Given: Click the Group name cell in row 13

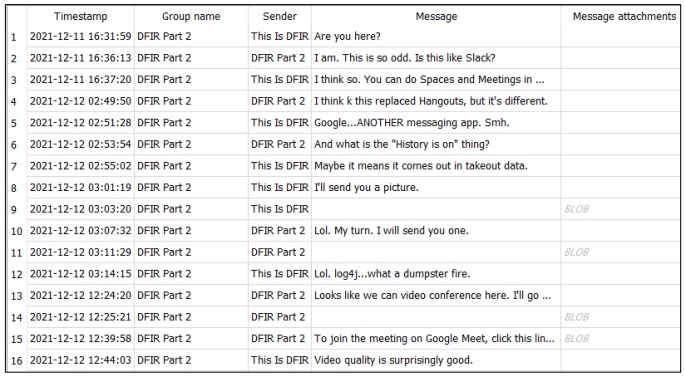Looking at the screenshot, I should coord(191,296).
